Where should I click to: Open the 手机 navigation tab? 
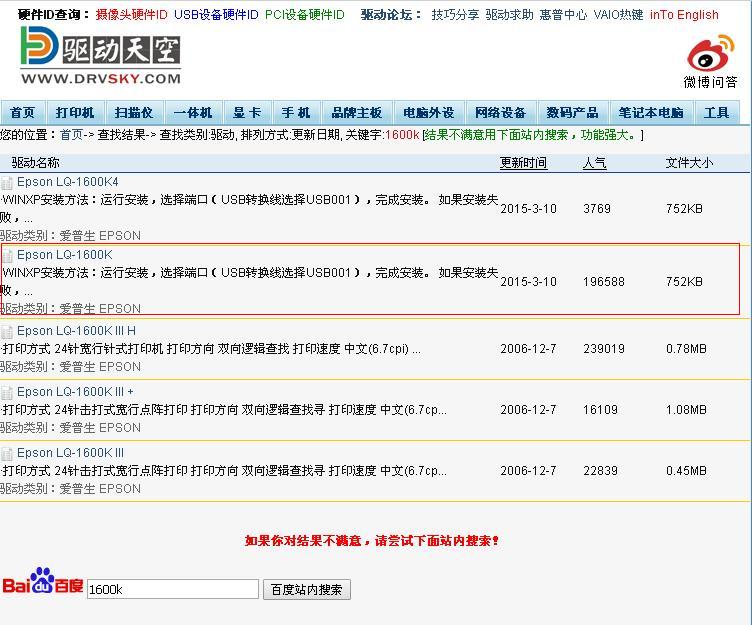click(x=296, y=113)
